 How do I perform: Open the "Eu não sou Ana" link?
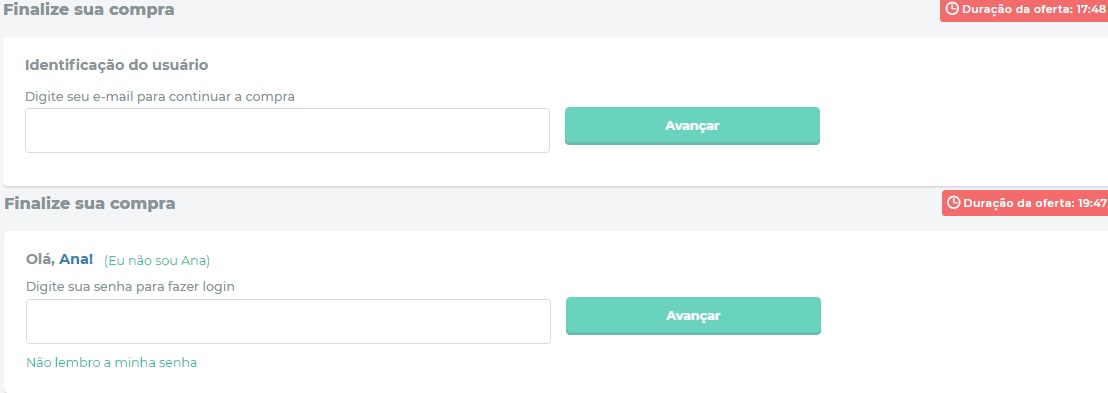click(157, 261)
